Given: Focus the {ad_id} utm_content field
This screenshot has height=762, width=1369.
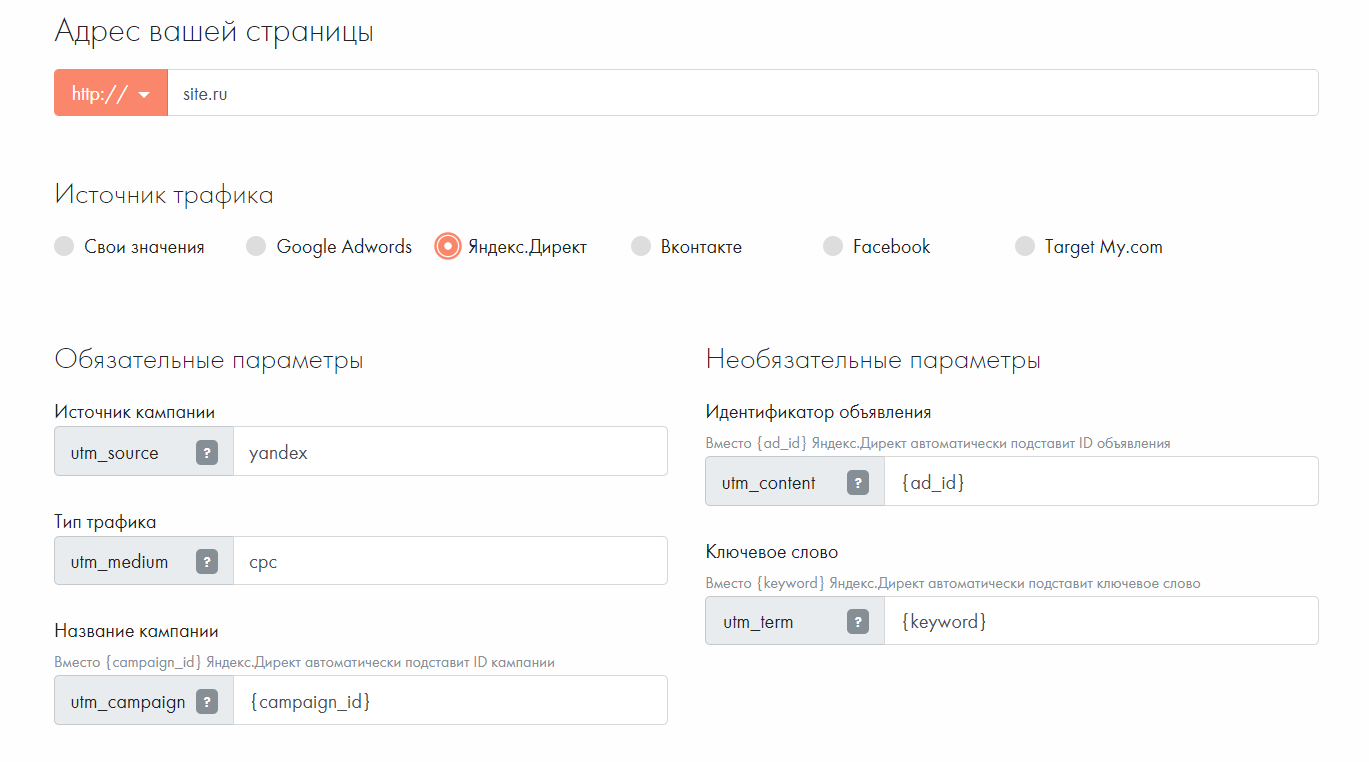Looking at the screenshot, I should [x=1101, y=482].
